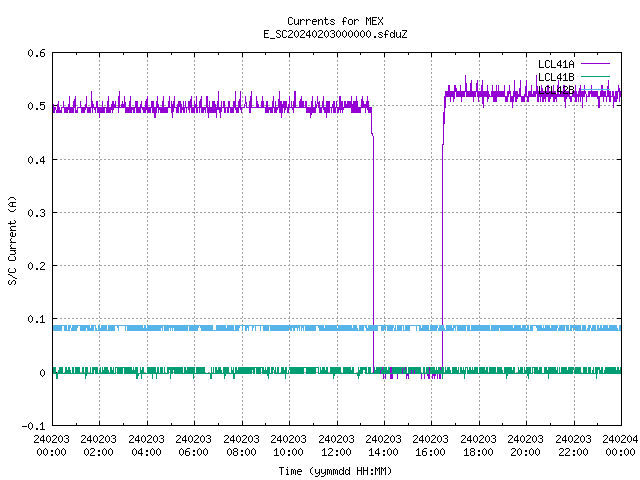Click the green LCL41B trace at 10:00
Image resolution: width=640 pixels, height=480 pixels.
click(289, 370)
